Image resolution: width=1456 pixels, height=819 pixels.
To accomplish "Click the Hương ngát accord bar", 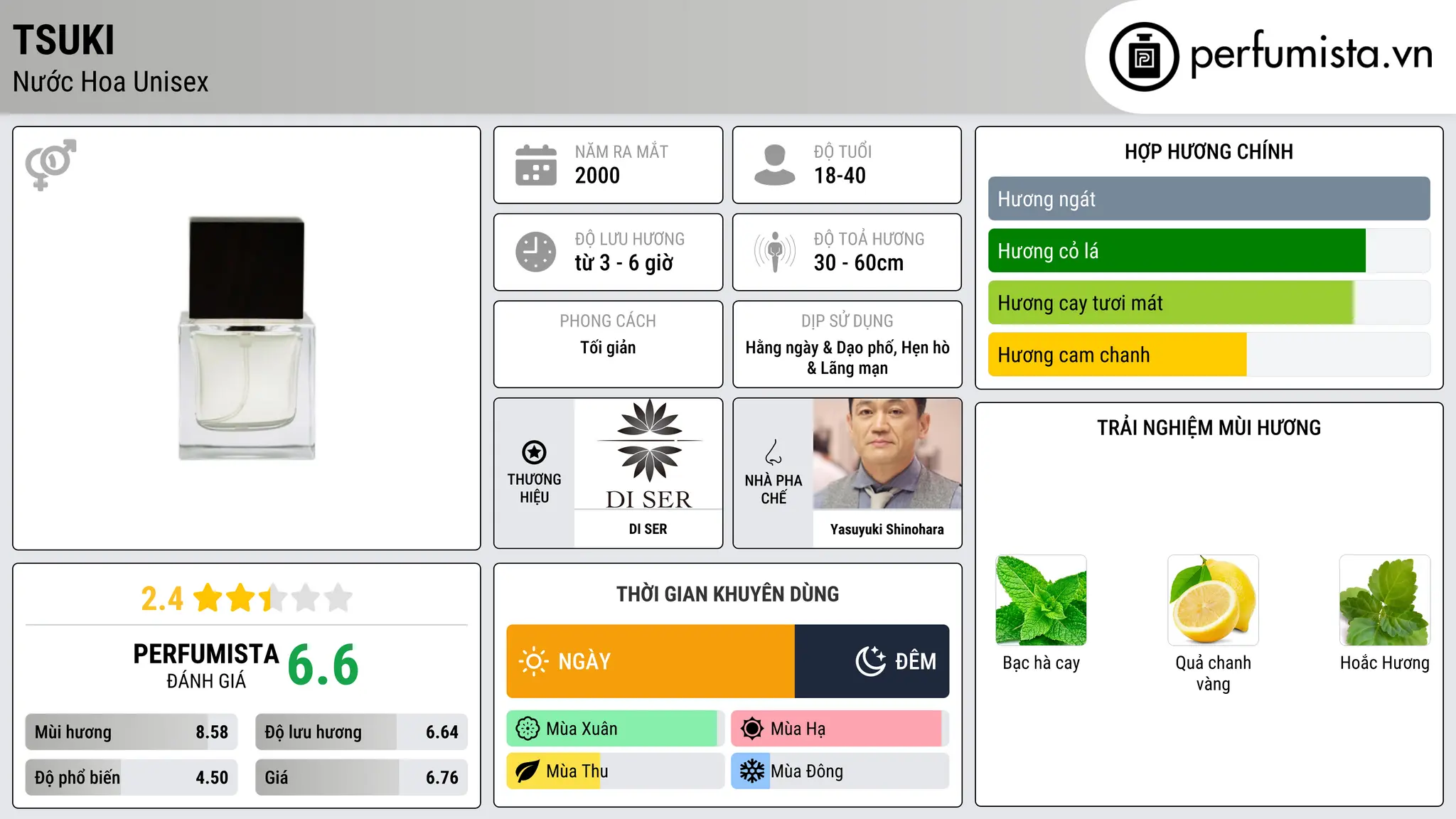I will pyautogui.click(x=1209, y=199).
